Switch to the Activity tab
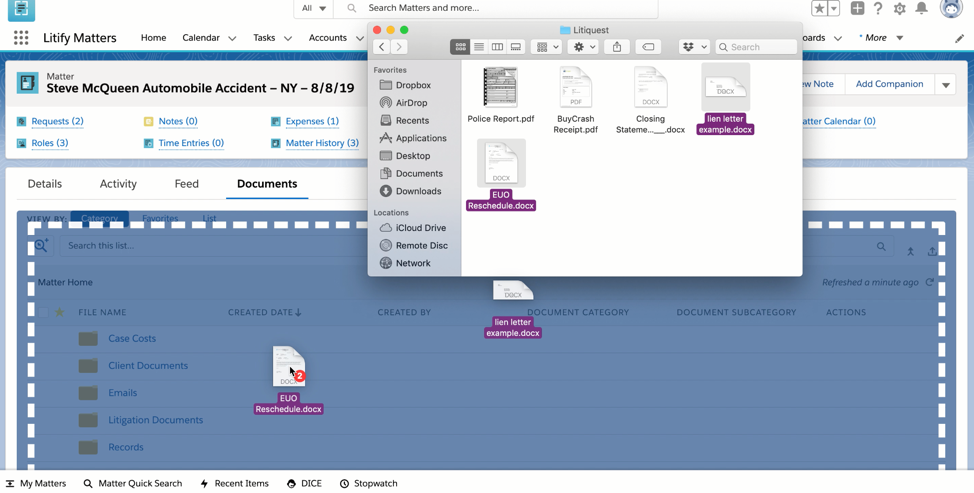This screenshot has width=974, height=493. coord(118,184)
